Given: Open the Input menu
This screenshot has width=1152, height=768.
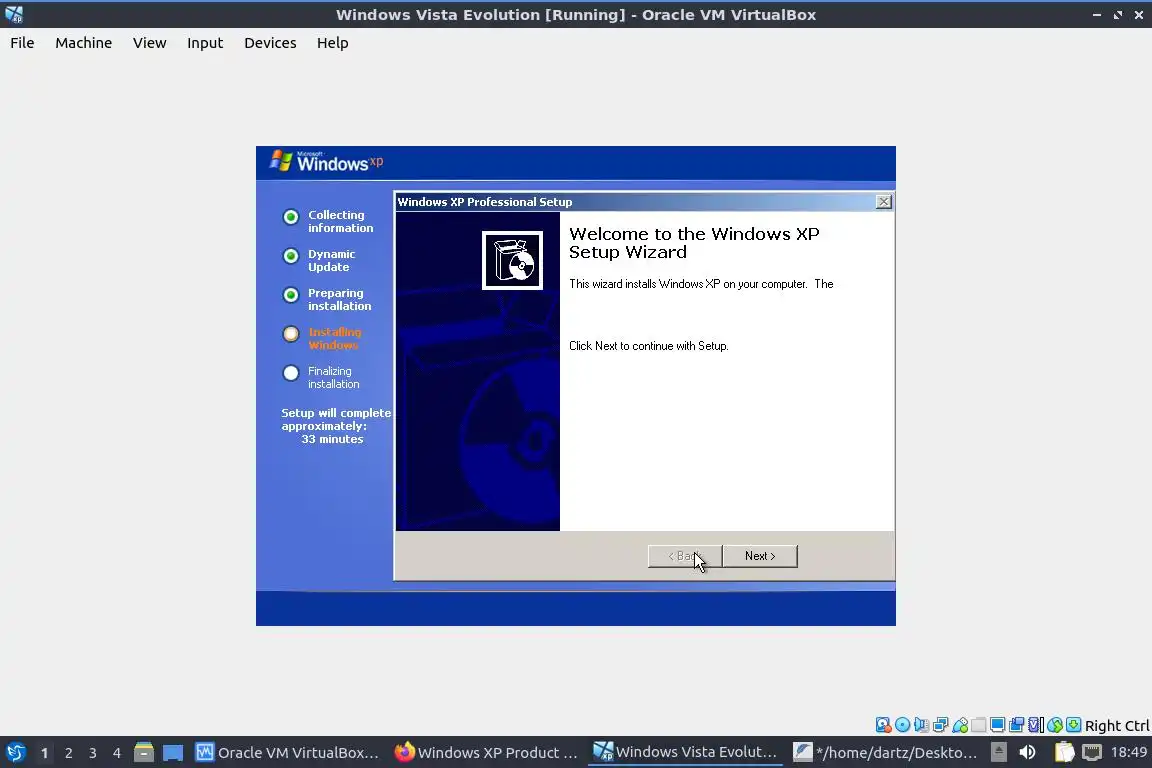Looking at the screenshot, I should [205, 43].
